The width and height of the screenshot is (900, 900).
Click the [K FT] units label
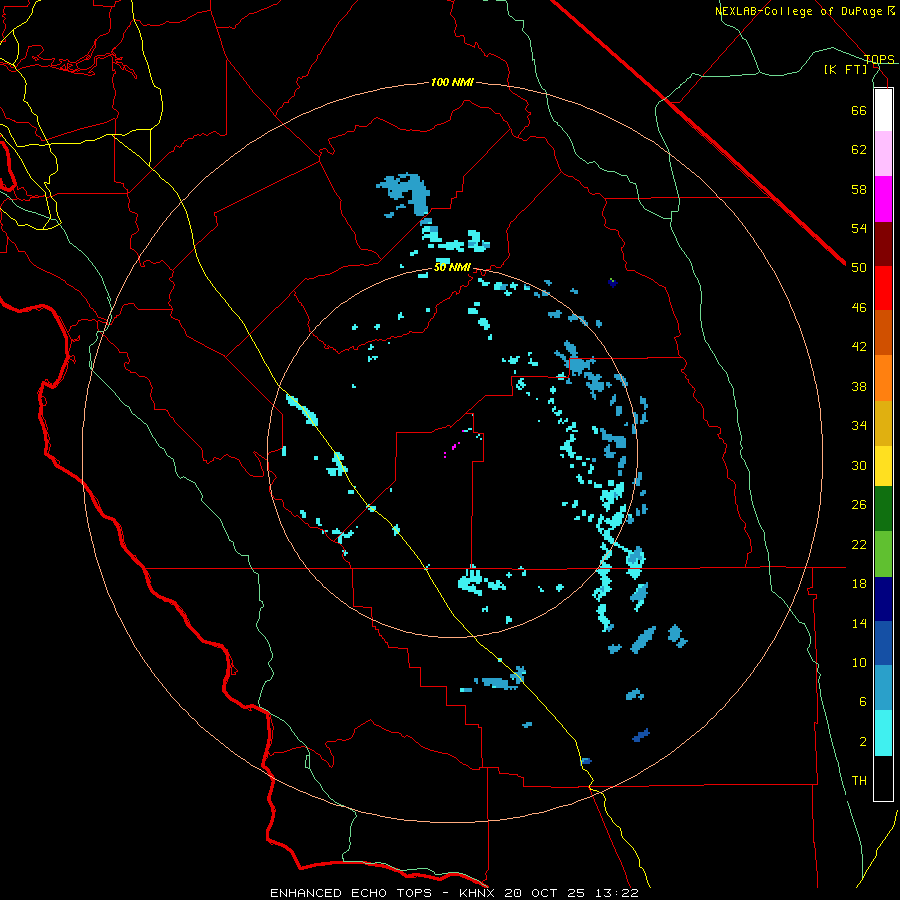point(845,69)
